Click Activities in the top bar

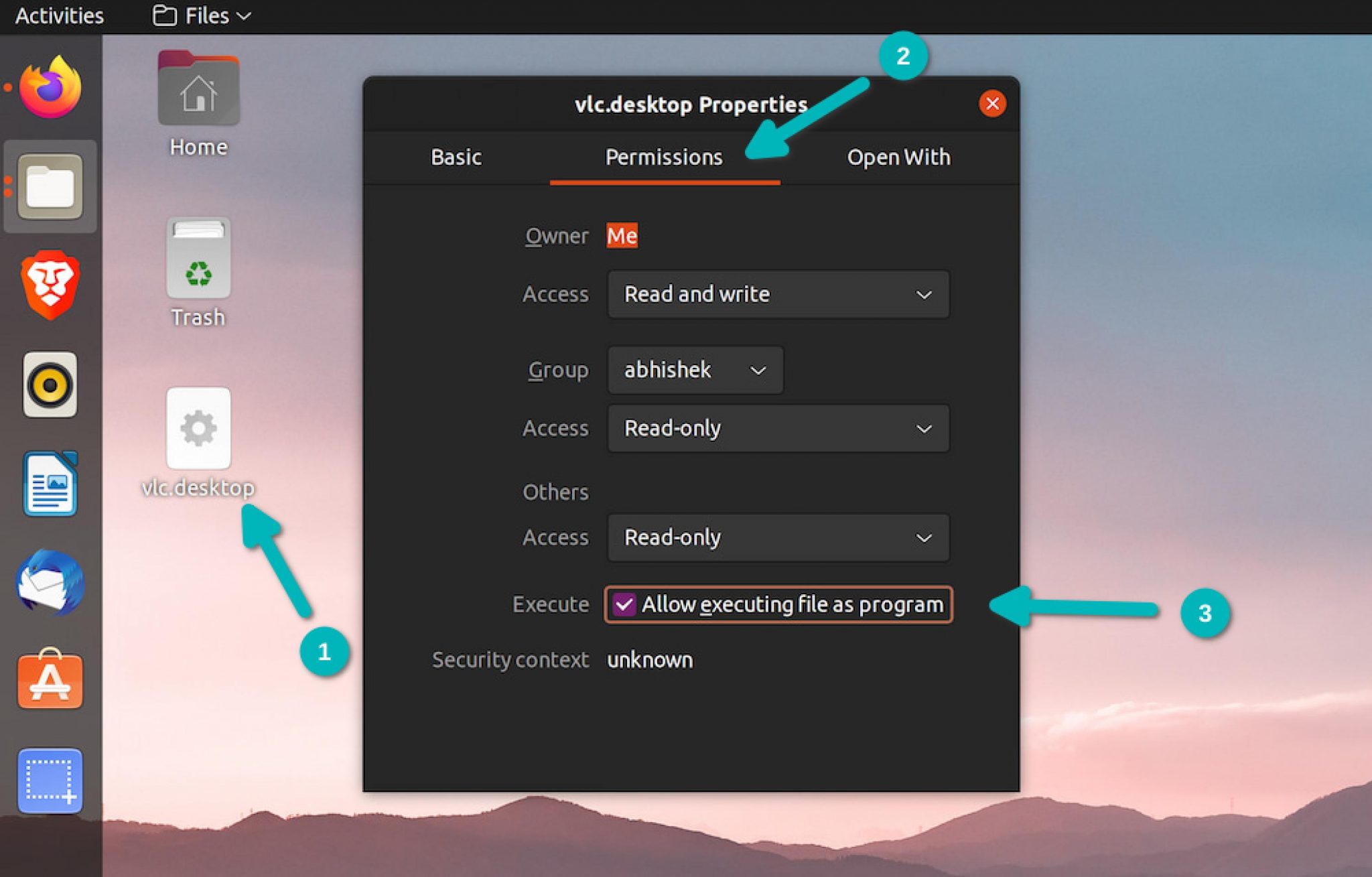point(58,15)
